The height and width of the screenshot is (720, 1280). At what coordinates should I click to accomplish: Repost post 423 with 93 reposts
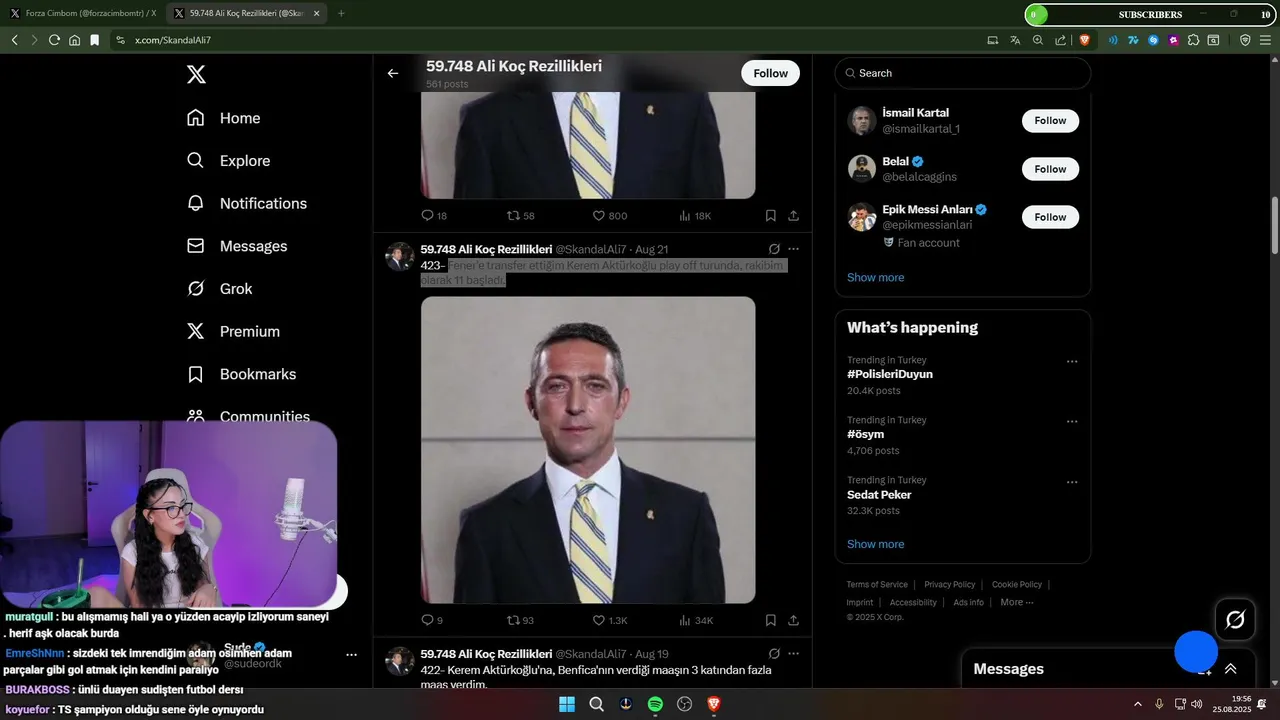click(520, 620)
